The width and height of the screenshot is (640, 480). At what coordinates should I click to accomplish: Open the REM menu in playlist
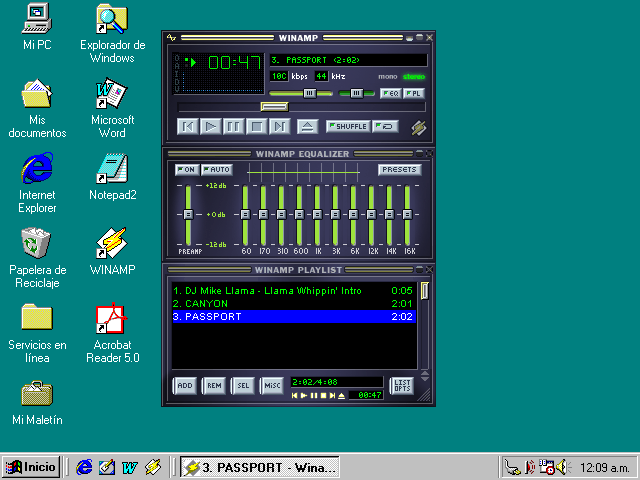[214, 386]
